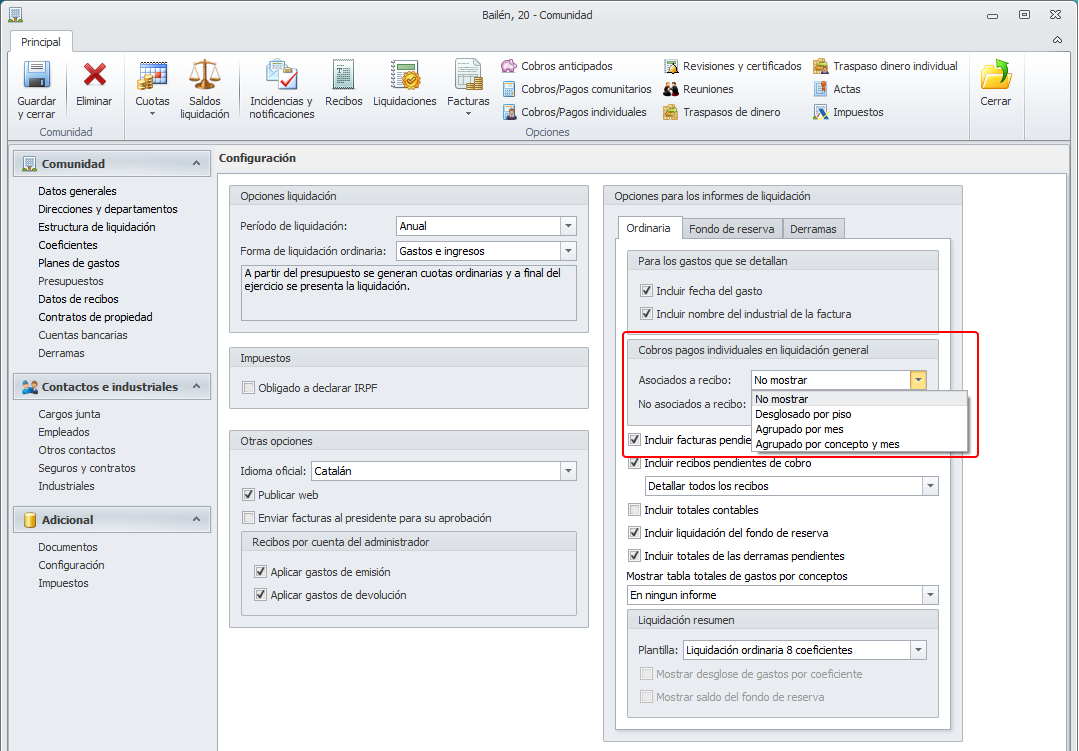Open Datos generales in sidebar
Viewport: 1079px width, 751px height.
(x=77, y=191)
